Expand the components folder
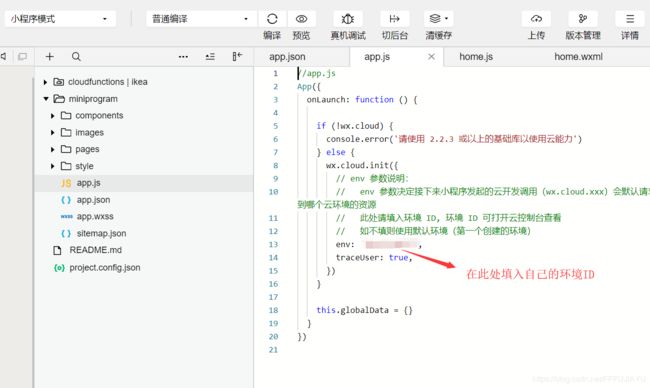 pyautogui.click(x=53, y=116)
